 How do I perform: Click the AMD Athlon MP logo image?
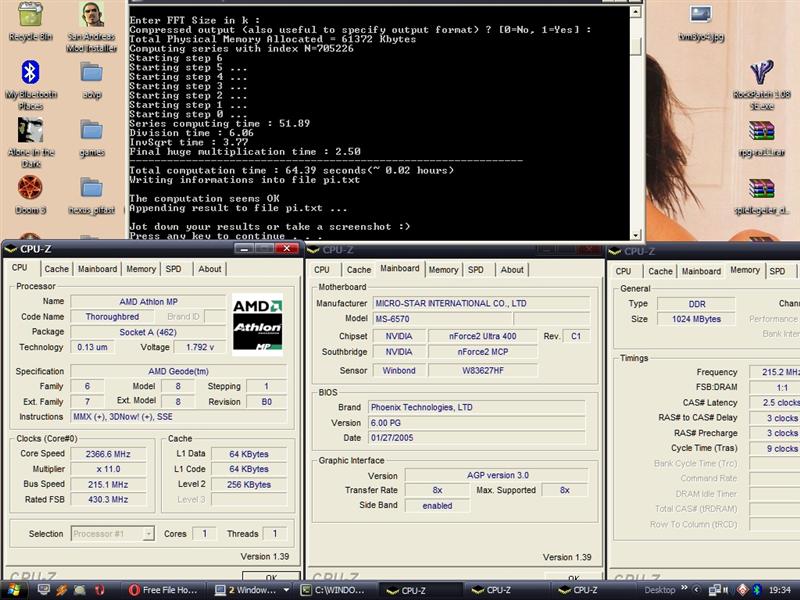tap(257, 324)
